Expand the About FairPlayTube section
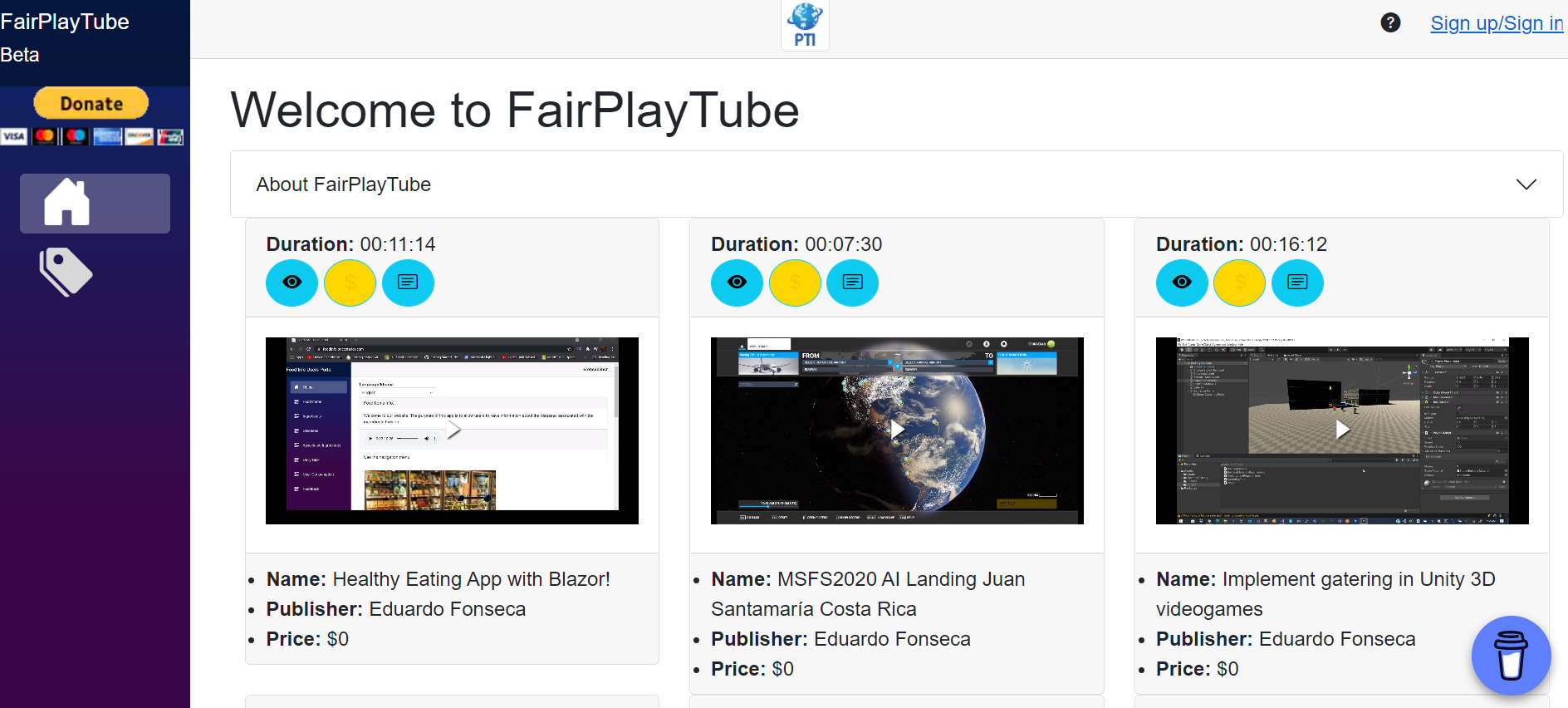This screenshot has height=708, width=1568. [x=896, y=184]
